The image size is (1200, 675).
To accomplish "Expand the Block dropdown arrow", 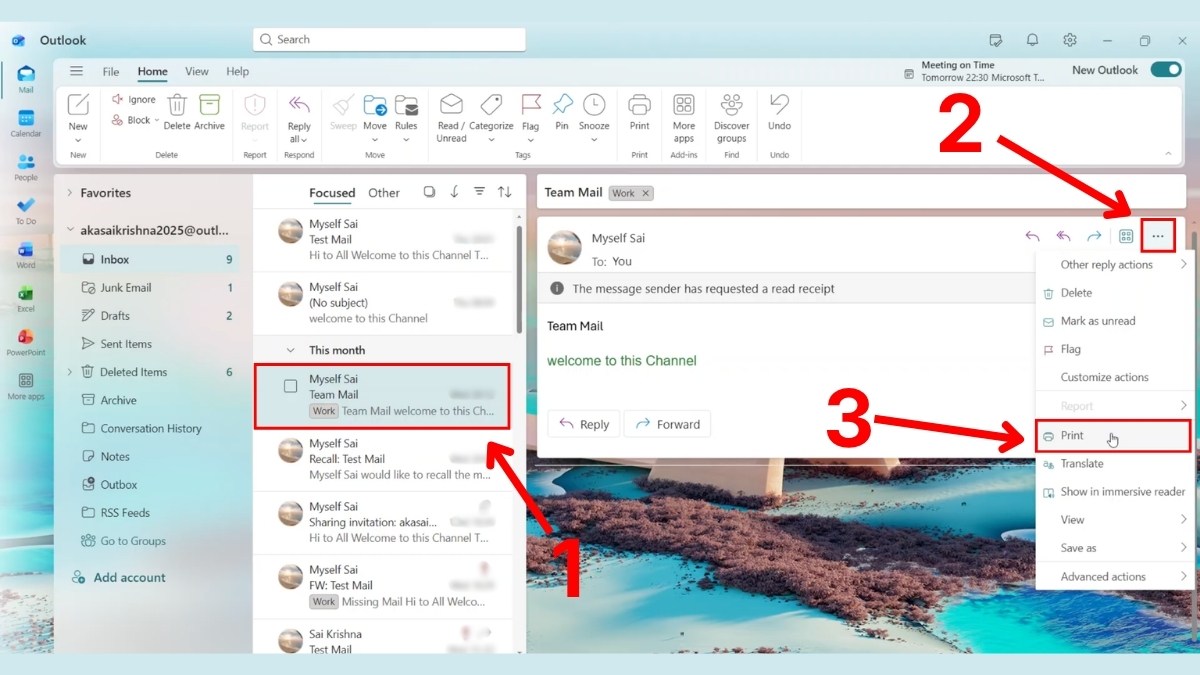I will [156, 121].
